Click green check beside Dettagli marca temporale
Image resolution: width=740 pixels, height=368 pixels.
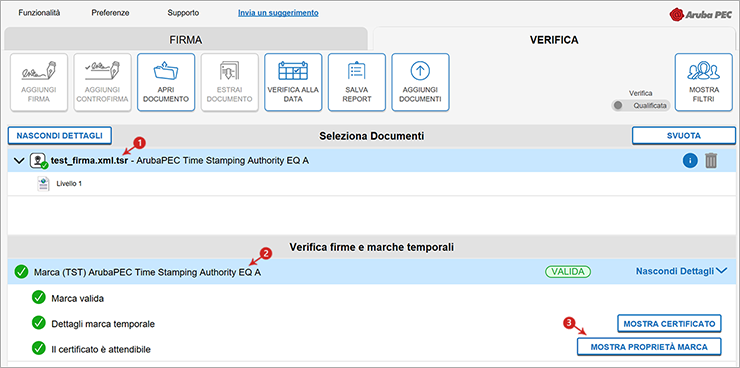[38, 324]
